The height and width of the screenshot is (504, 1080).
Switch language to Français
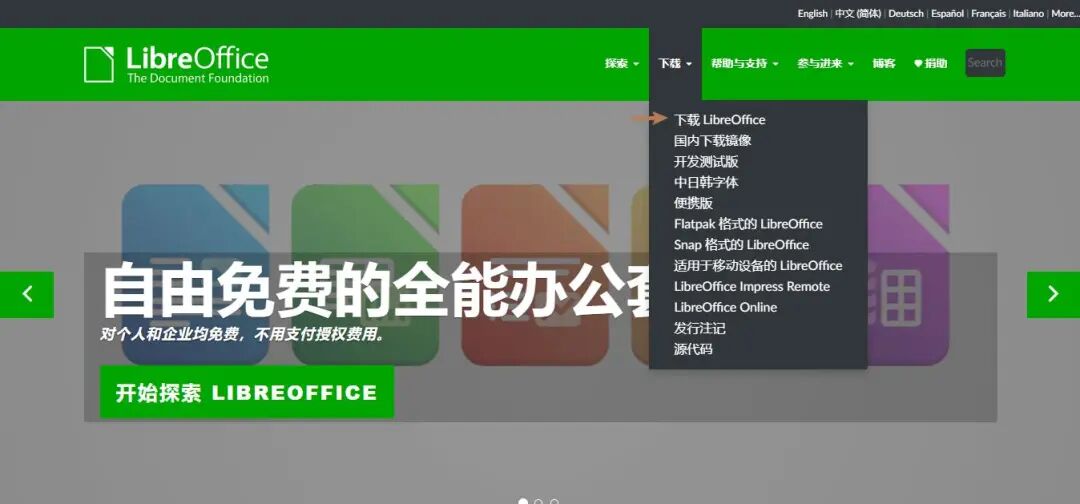click(988, 14)
